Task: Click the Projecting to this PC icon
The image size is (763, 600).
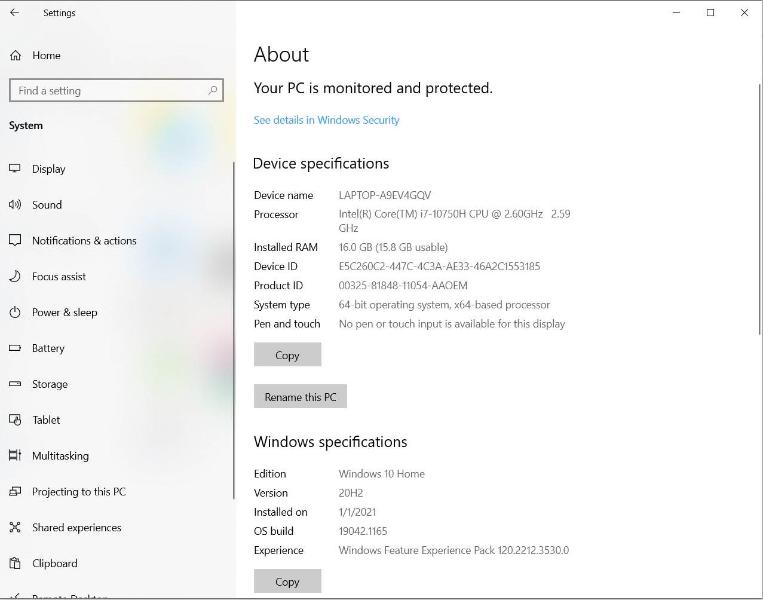Action: 15,491
